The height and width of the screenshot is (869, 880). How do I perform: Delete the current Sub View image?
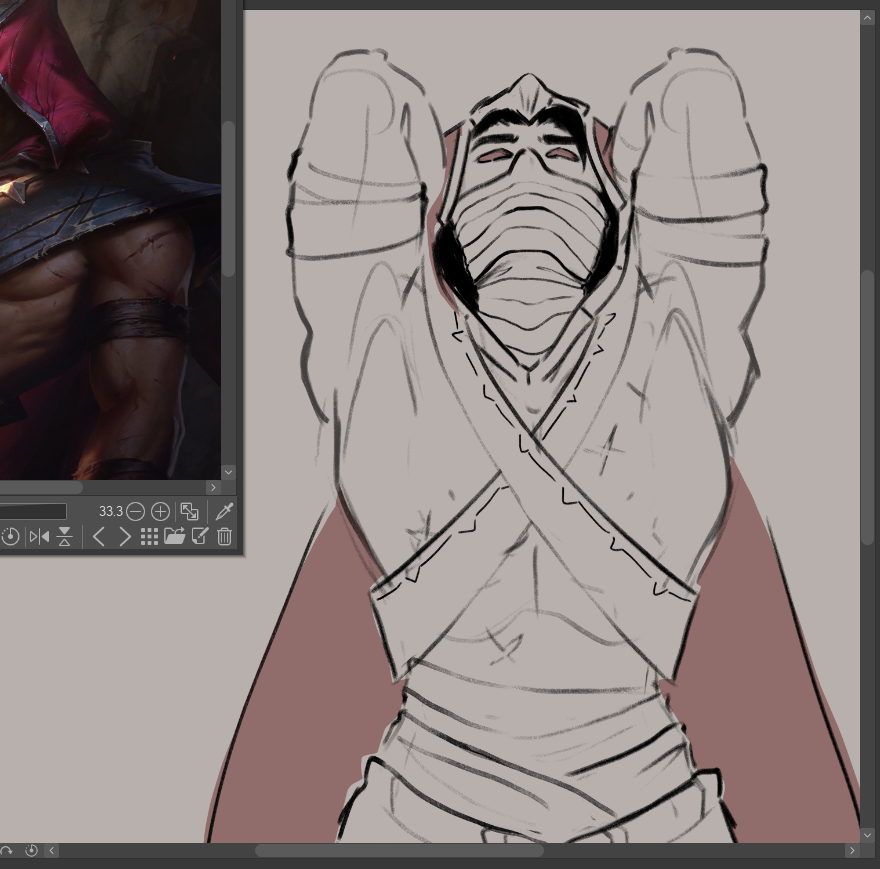pyautogui.click(x=224, y=537)
